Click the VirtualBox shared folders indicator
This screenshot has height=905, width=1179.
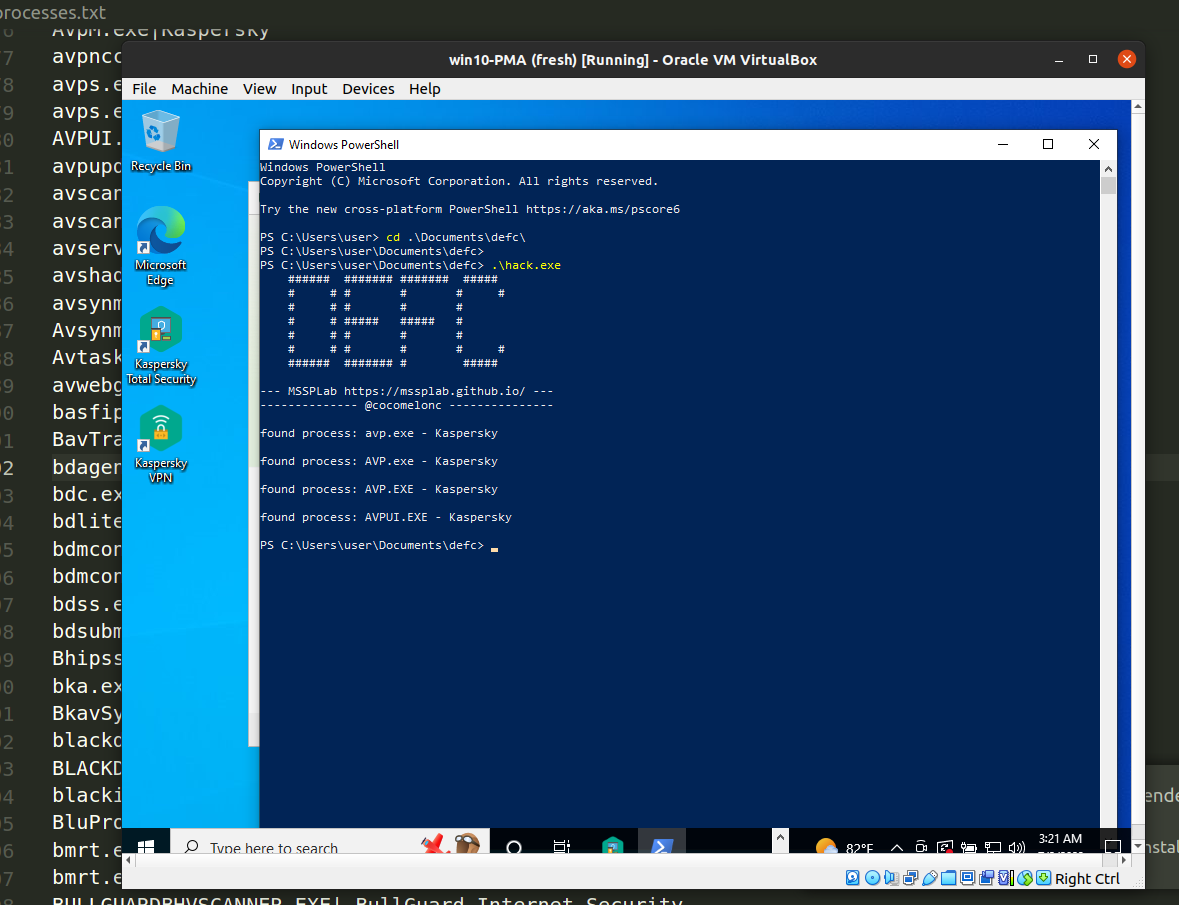pos(948,878)
